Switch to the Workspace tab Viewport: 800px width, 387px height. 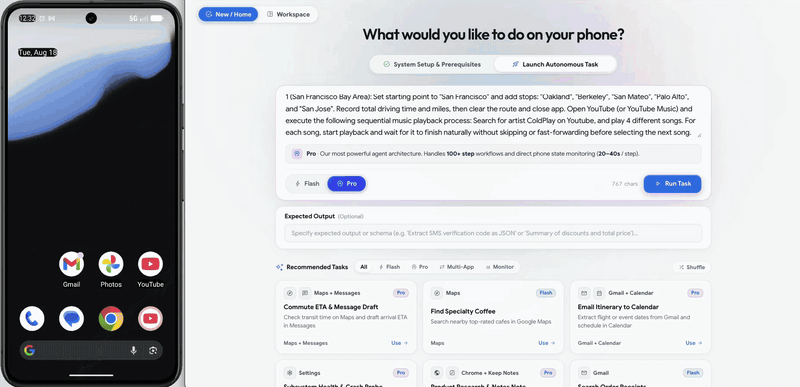point(288,14)
